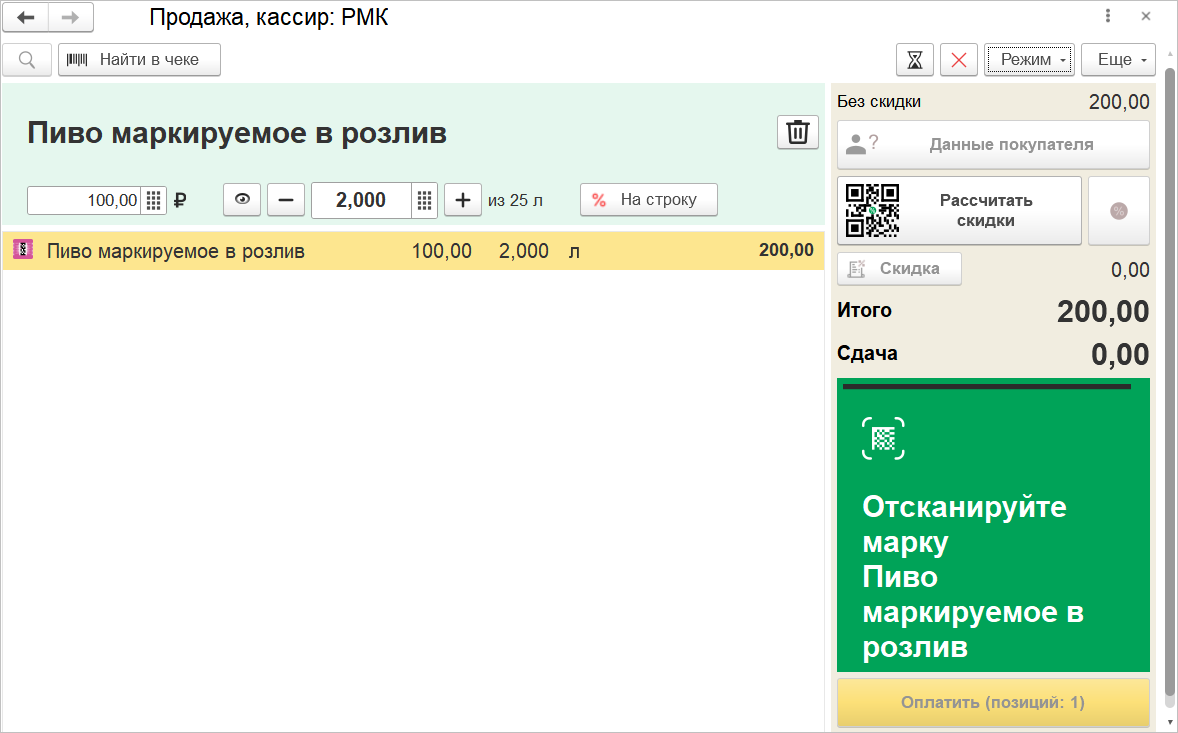1178x733 pixels.
Task: Click the quantity field showing 2,000
Action: (361, 201)
